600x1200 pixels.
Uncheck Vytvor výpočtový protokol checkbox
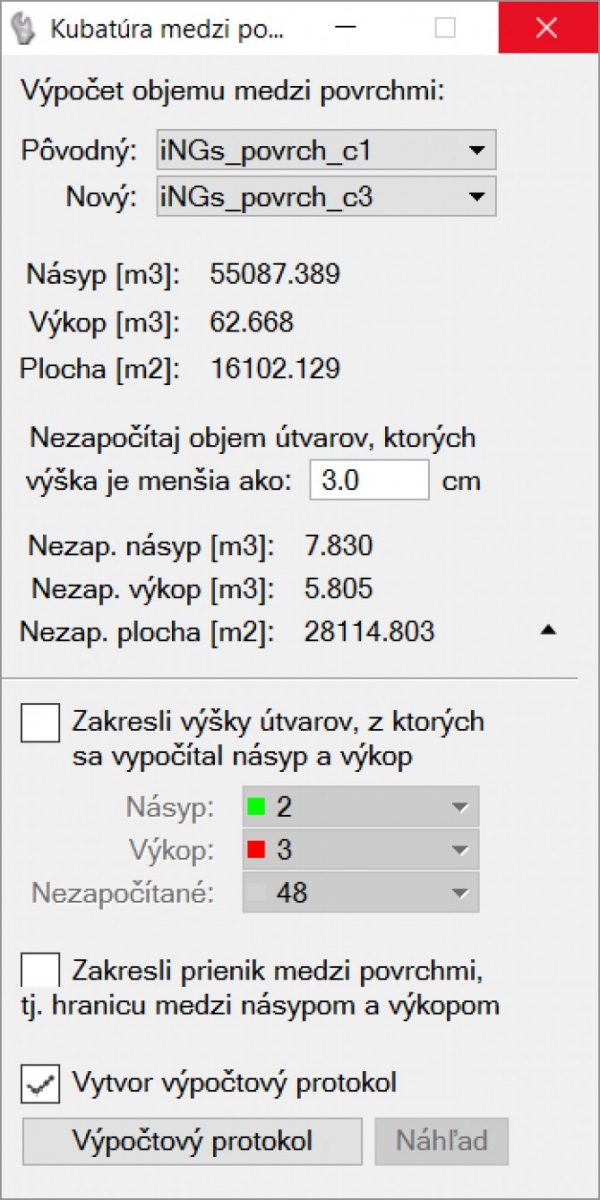40,1084
